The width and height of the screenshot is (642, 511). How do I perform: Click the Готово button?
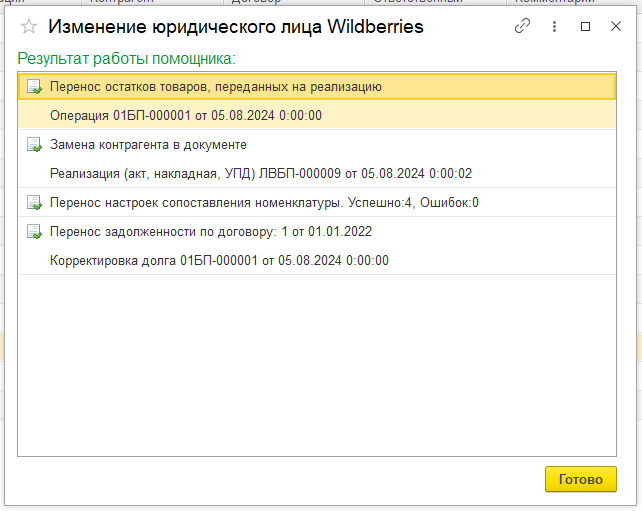581,479
